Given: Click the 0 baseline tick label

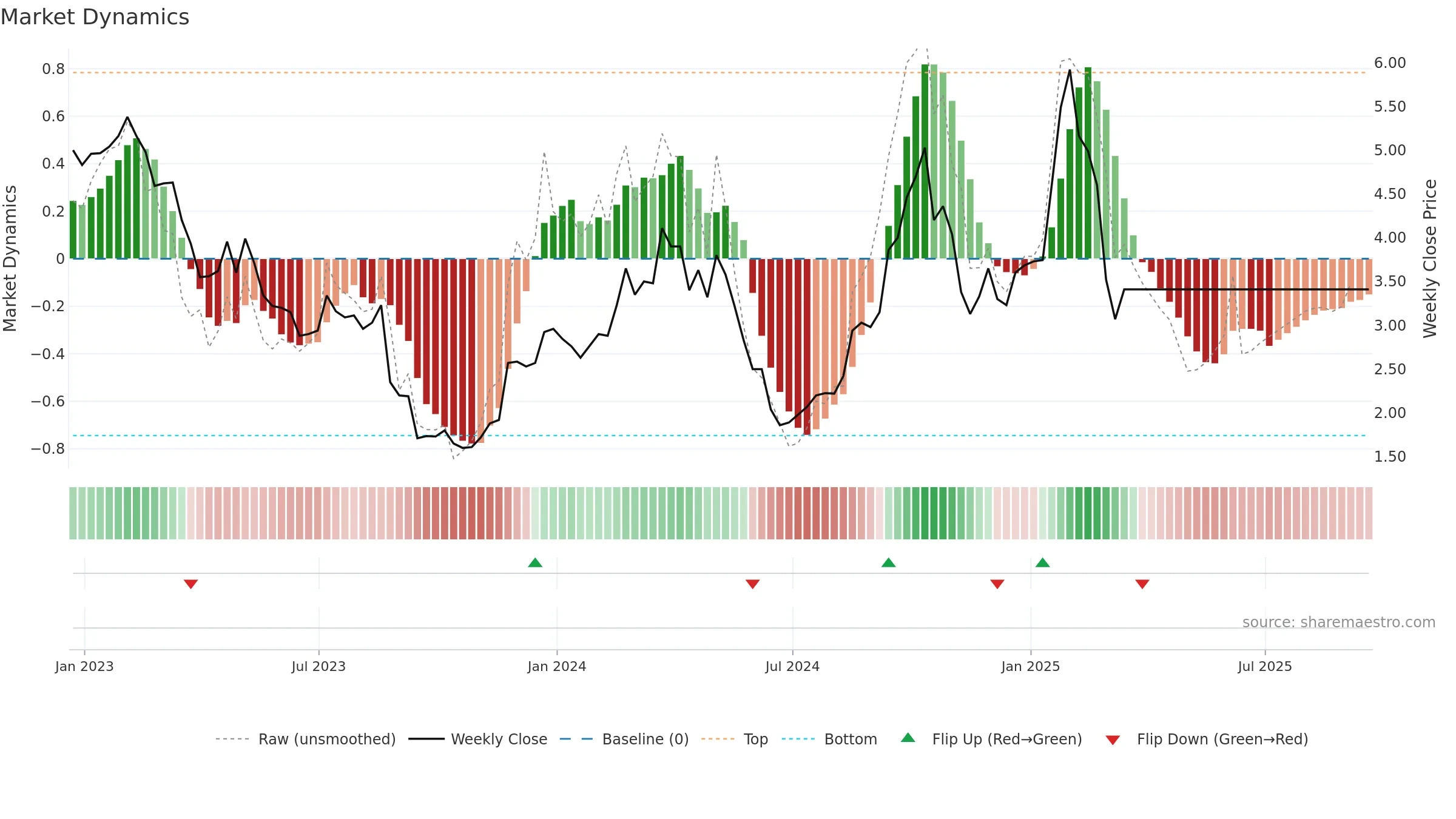Looking at the screenshot, I should [x=60, y=259].
